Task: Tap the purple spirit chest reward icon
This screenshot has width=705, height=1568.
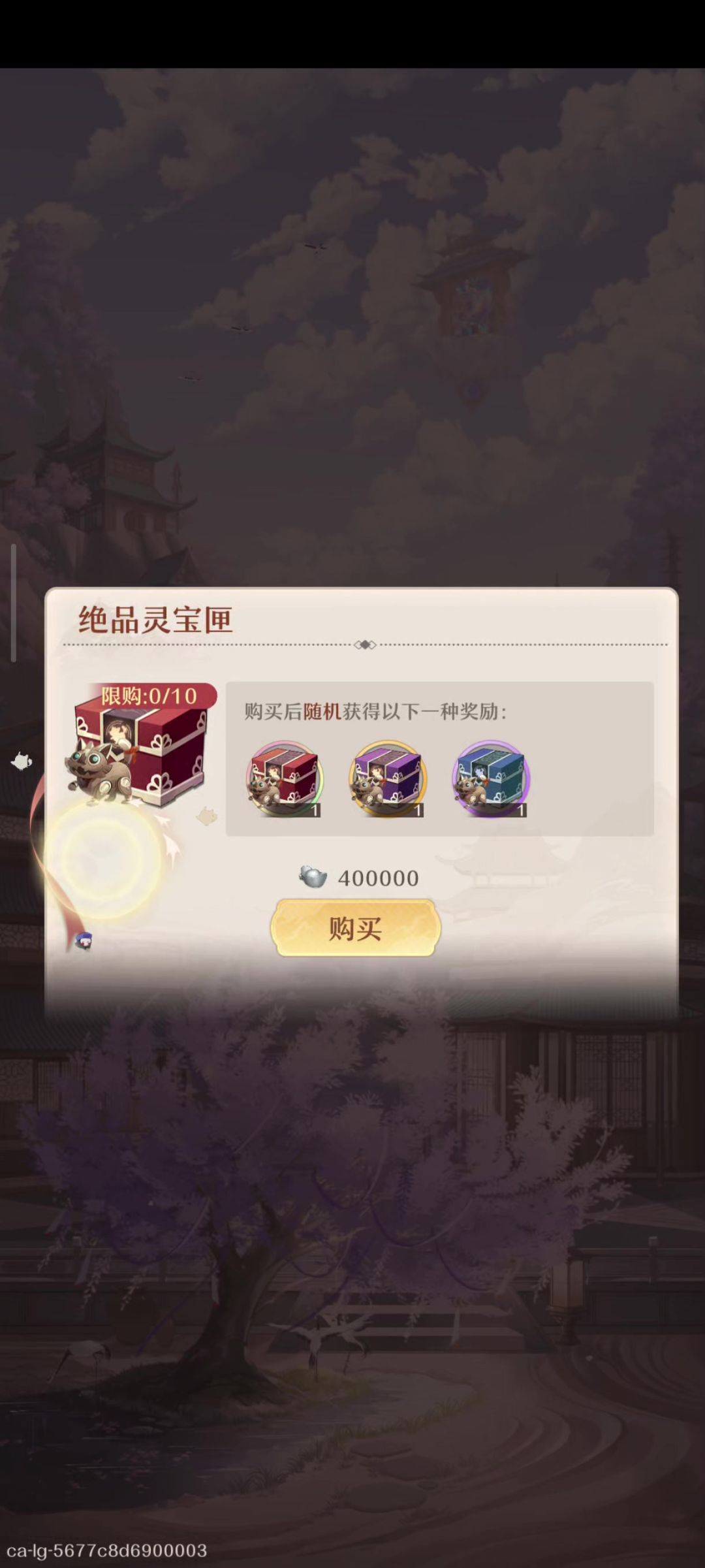Action: click(x=388, y=778)
